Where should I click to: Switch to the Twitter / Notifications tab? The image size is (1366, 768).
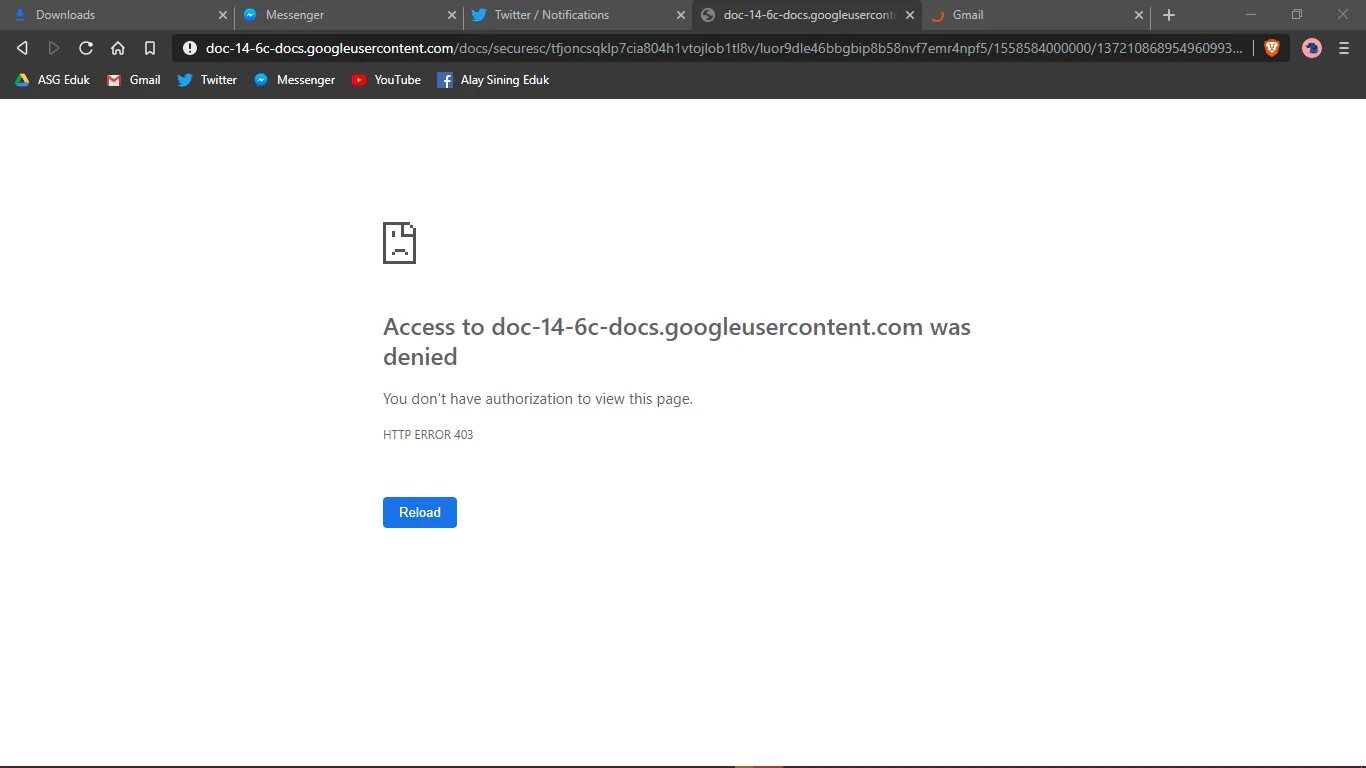(x=578, y=15)
